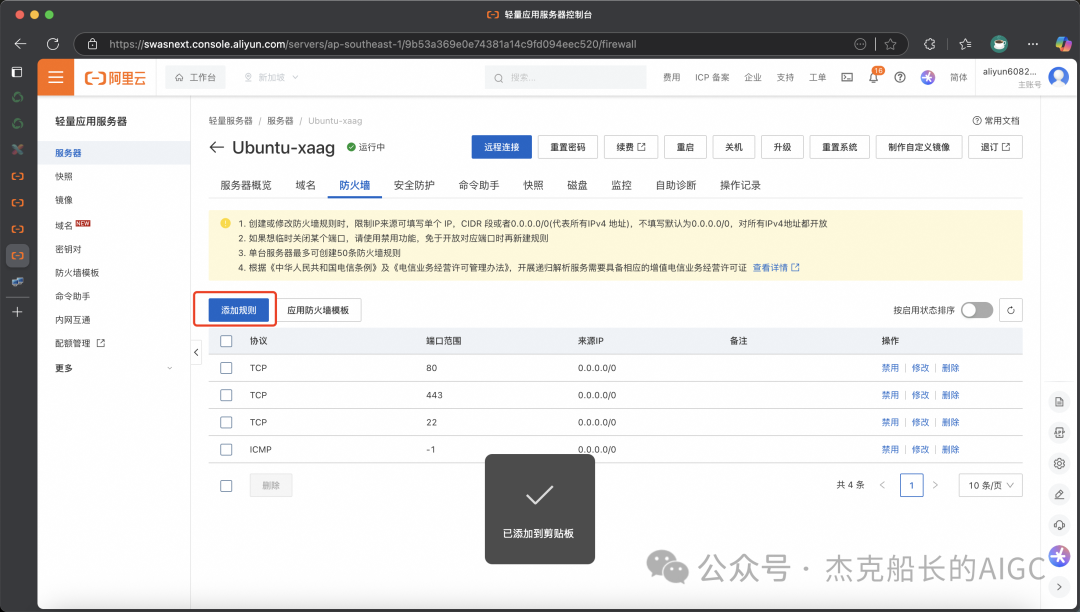Open the user avatar profile
Viewport: 1080px width, 612px height.
click(x=1058, y=76)
